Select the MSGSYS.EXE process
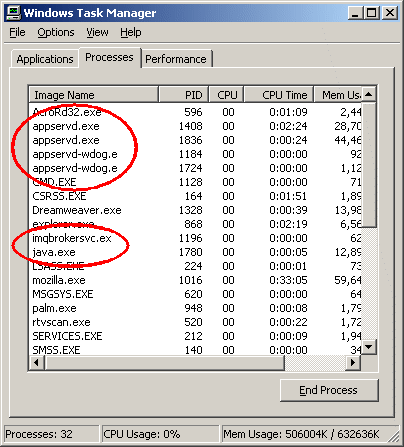Viewport: 404px width, 447px height. (195, 294)
